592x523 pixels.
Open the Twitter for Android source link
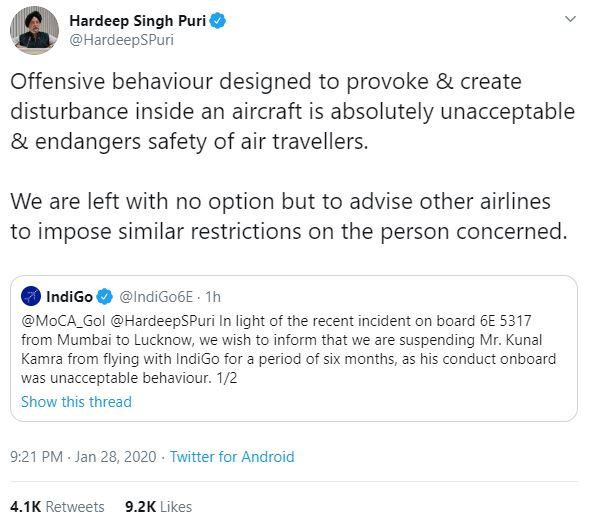pyautogui.click(x=232, y=457)
